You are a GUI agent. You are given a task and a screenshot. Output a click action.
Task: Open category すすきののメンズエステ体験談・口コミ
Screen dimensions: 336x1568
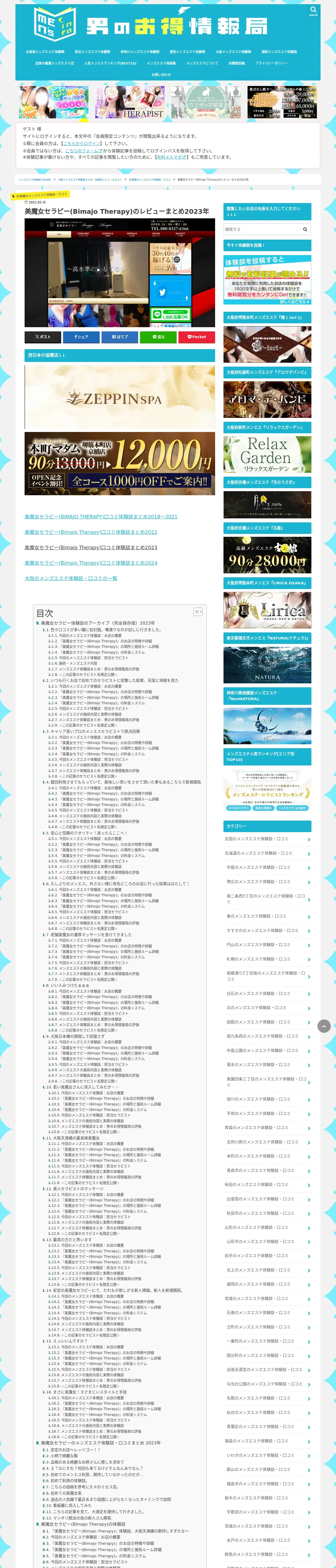267,930
